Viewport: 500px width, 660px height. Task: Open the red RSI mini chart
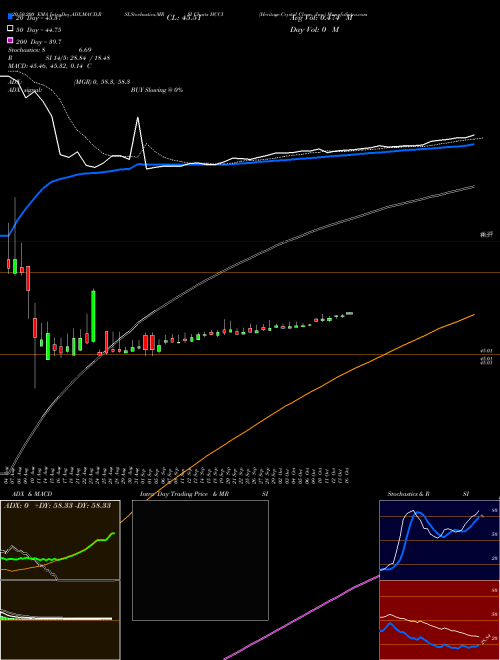439,620
